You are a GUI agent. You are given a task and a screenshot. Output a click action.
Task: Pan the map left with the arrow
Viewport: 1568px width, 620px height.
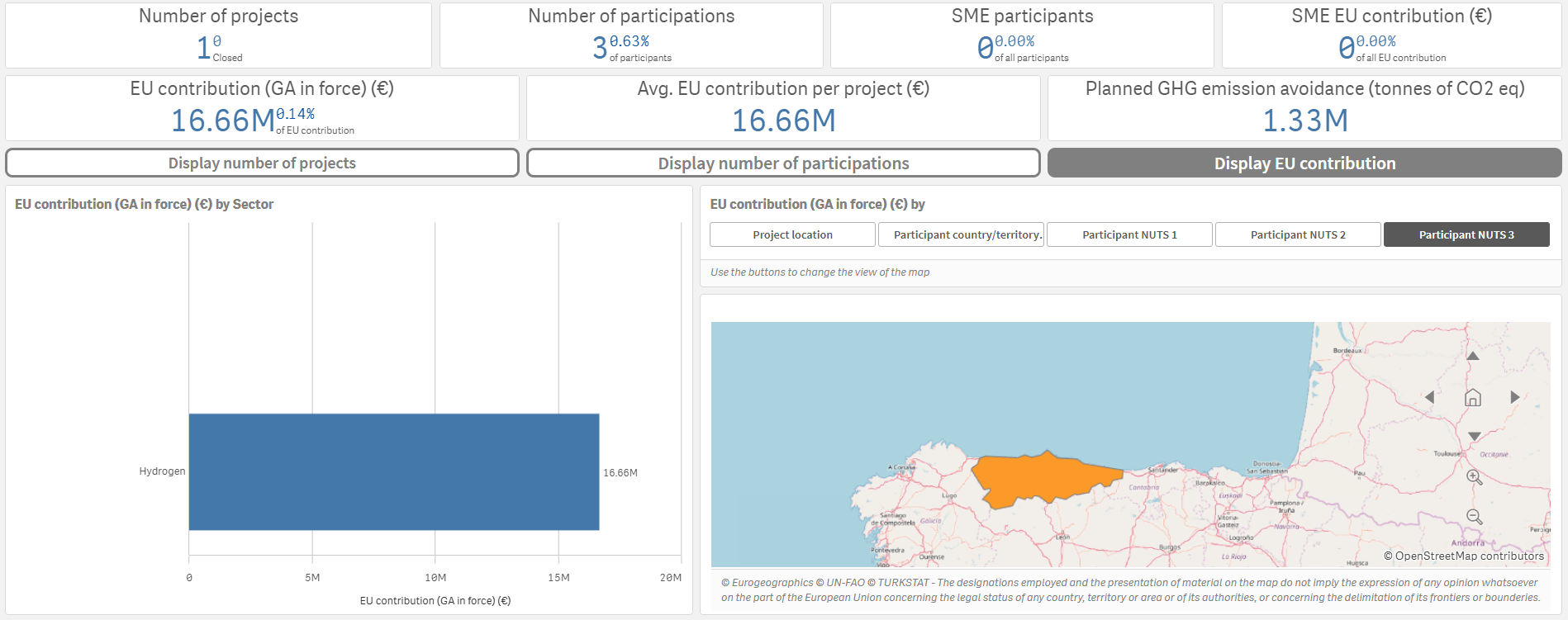point(1430,397)
